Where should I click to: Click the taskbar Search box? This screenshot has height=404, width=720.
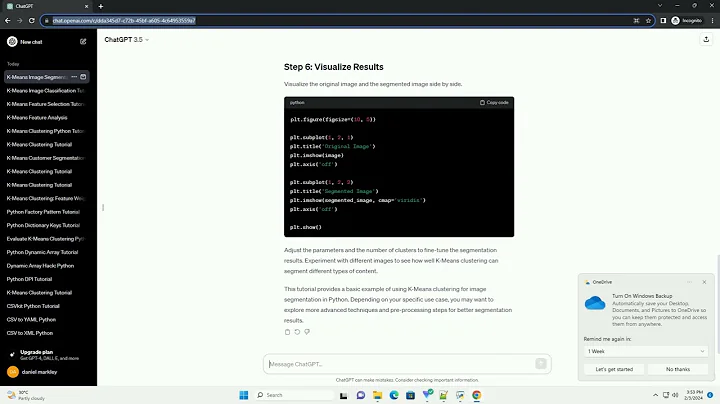point(294,395)
